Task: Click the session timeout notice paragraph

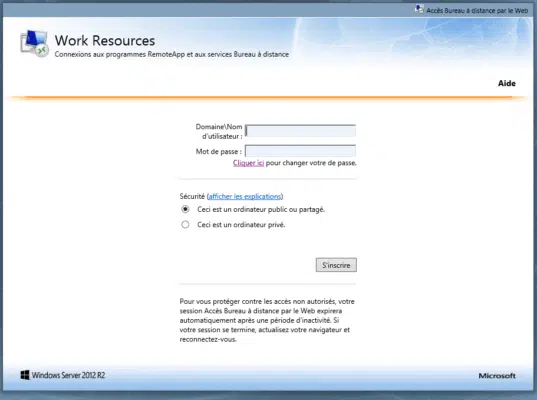Action: tap(267, 321)
